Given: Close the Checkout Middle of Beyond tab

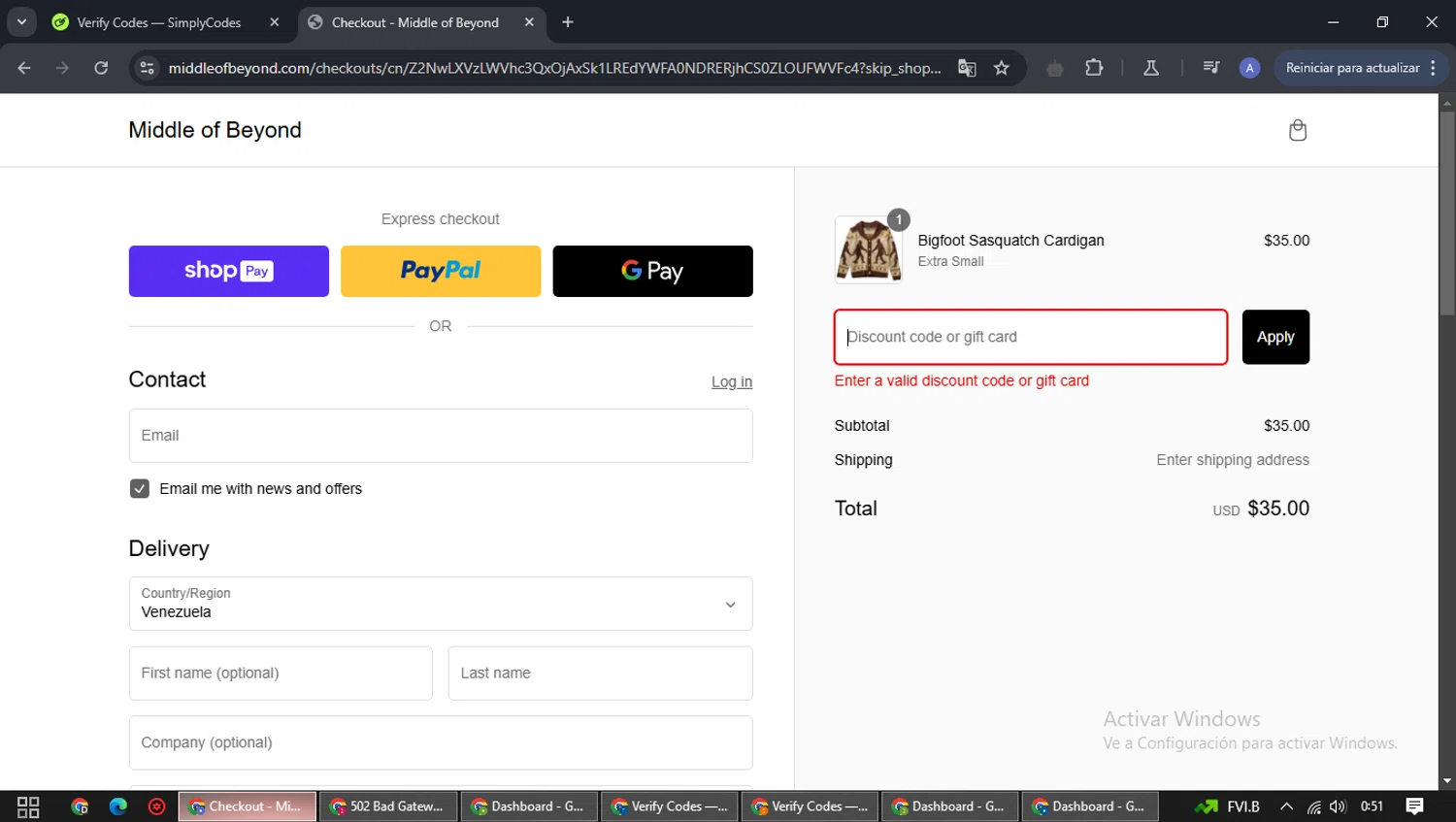Looking at the screenshot, I should pyautogui.click(x=529, y=22).
